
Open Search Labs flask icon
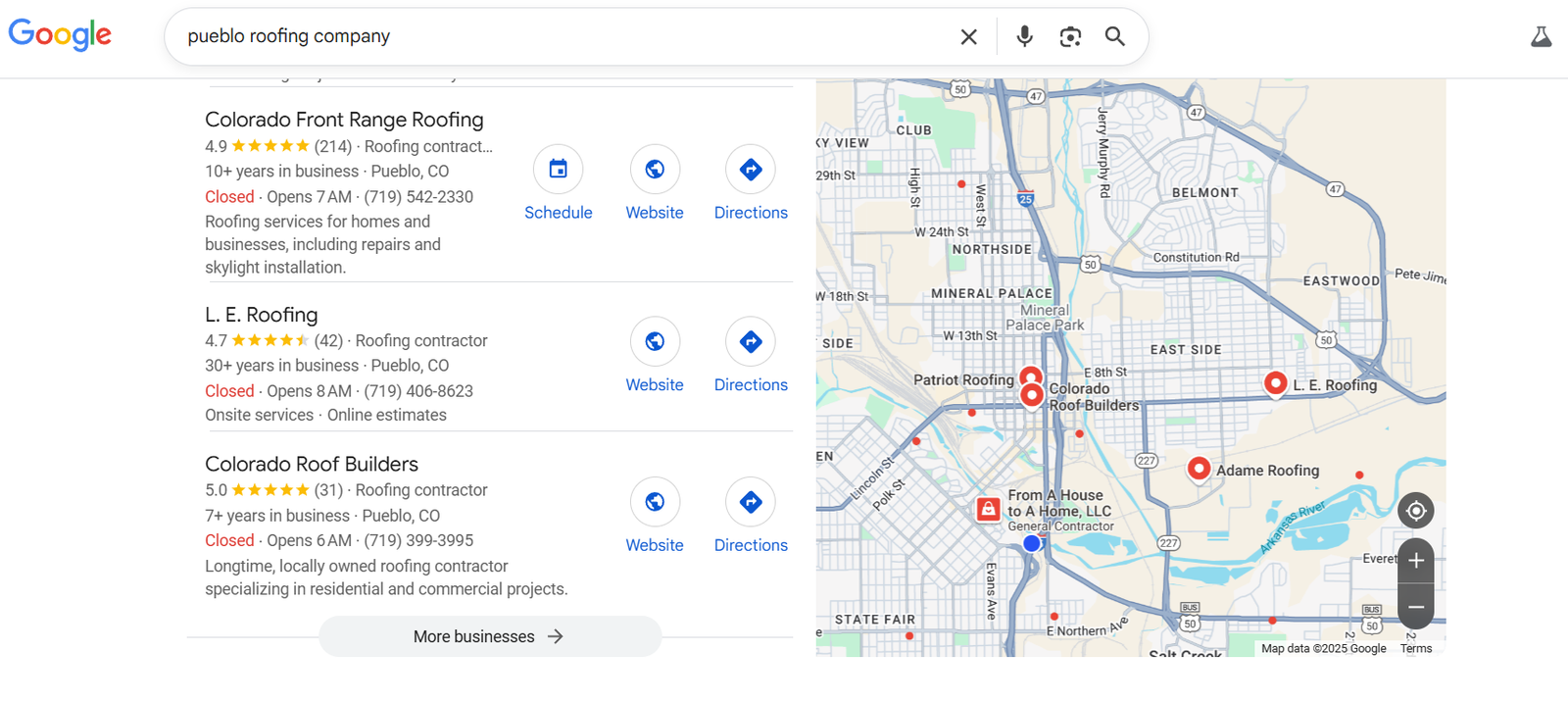point(1541,37)
